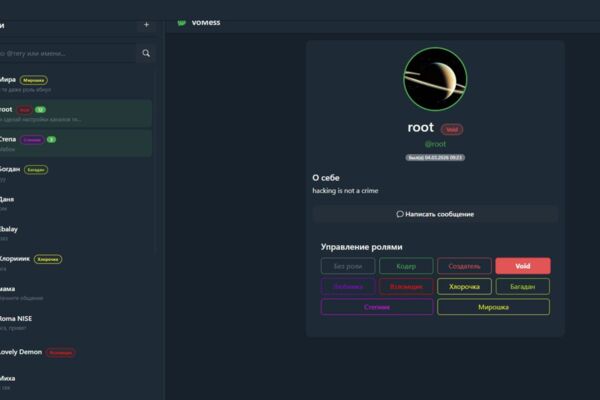Open the Roma NISE chat
The width and height of the screenshot is (600, 400).
click(76, 323)
